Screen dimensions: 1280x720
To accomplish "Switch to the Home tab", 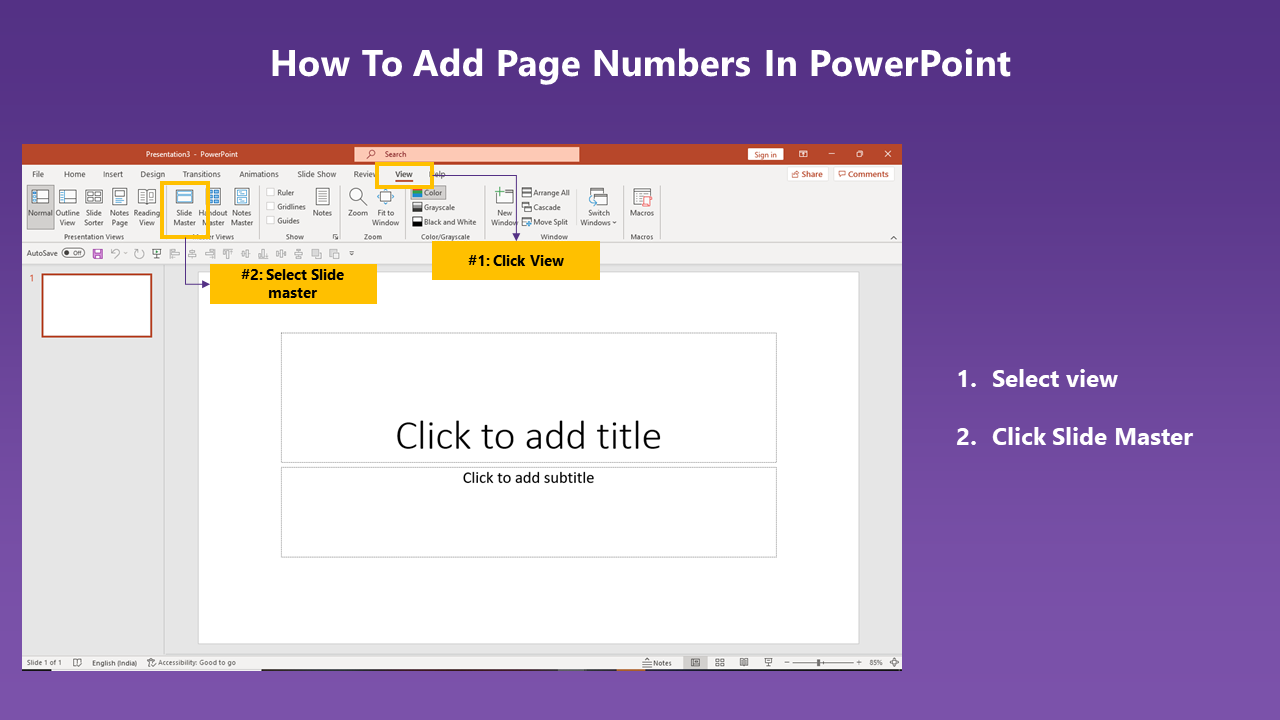I will 75,174.
